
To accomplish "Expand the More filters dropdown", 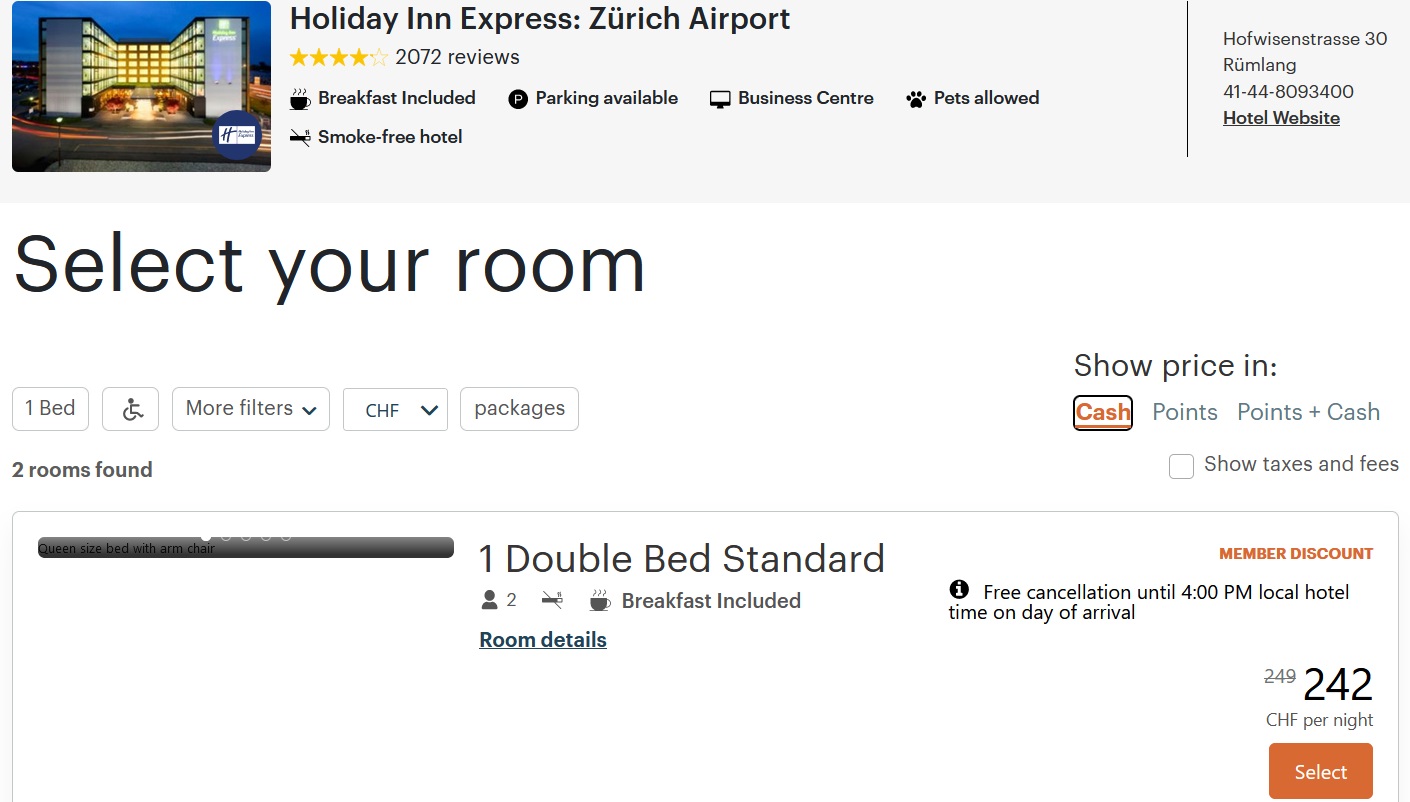I will click(x=251, y=409).
